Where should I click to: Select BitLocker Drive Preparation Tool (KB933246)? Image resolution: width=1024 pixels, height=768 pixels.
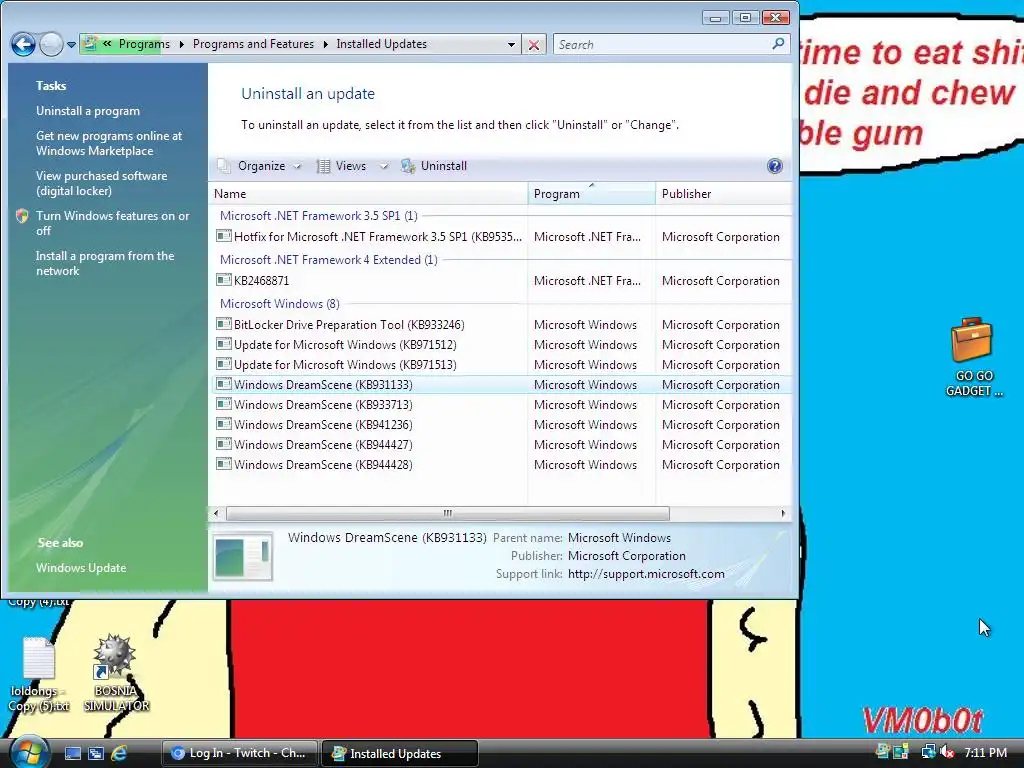pos(501,325)
